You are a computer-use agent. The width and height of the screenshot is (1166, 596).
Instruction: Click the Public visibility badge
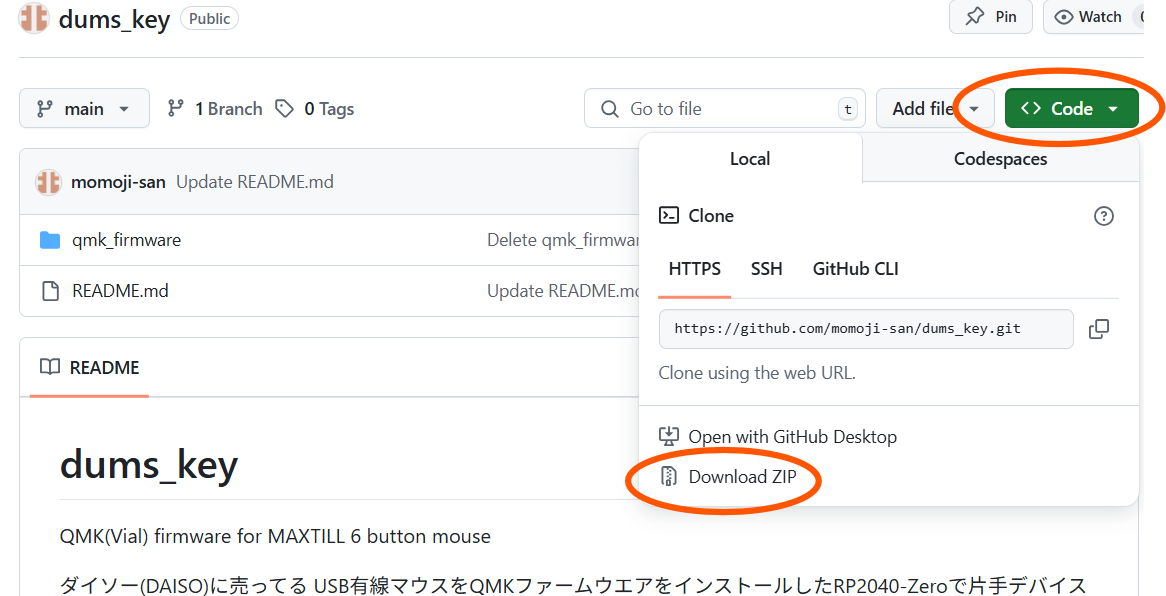(x=210, y=19)
